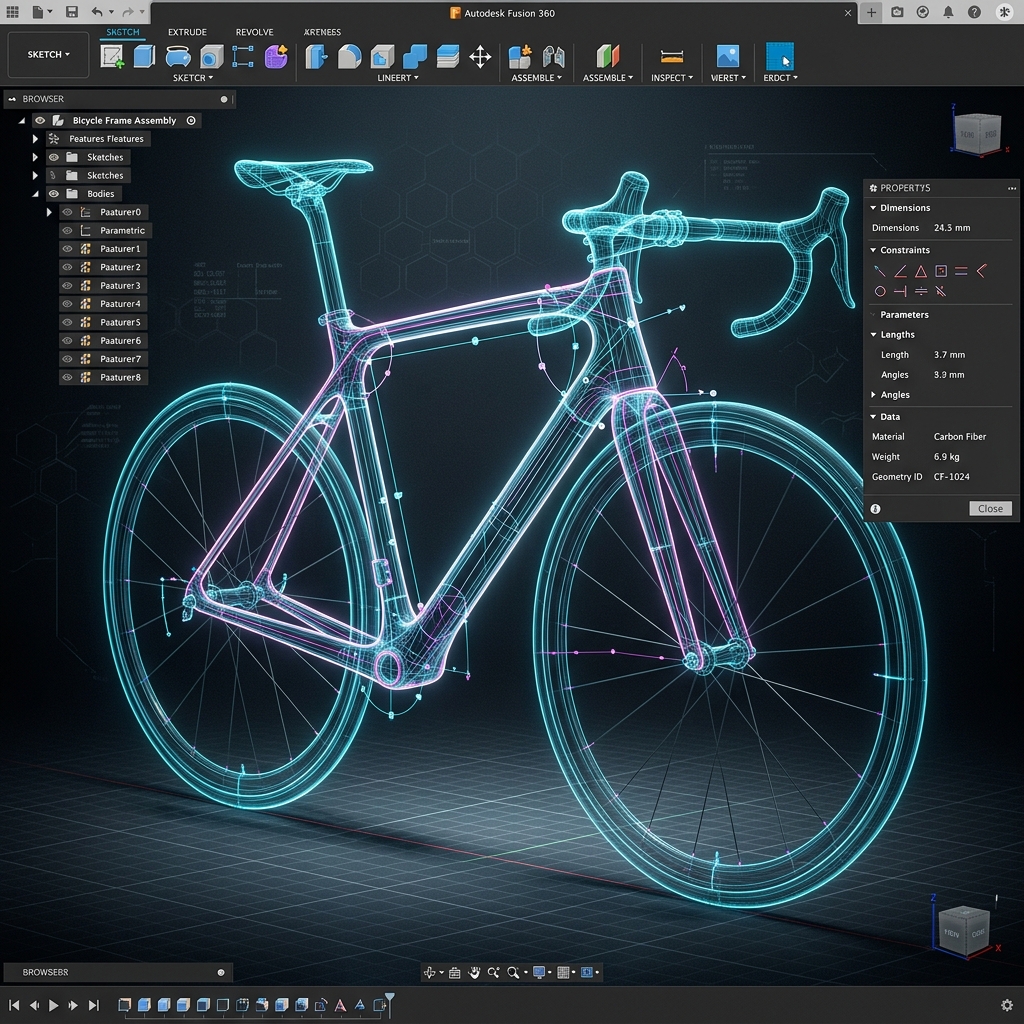The image size is (1024, 1024).
Task: Play the timeline
Action: point(54,1005)
